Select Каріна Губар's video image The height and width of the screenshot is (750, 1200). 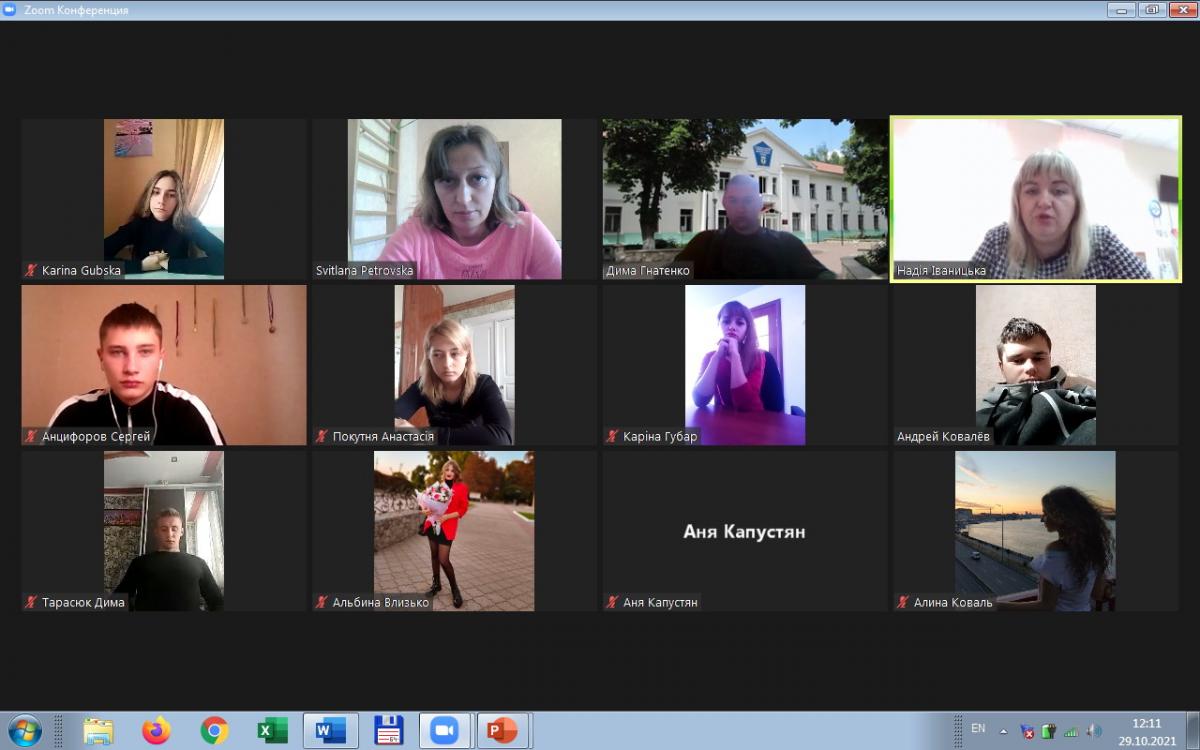[745, 365]
